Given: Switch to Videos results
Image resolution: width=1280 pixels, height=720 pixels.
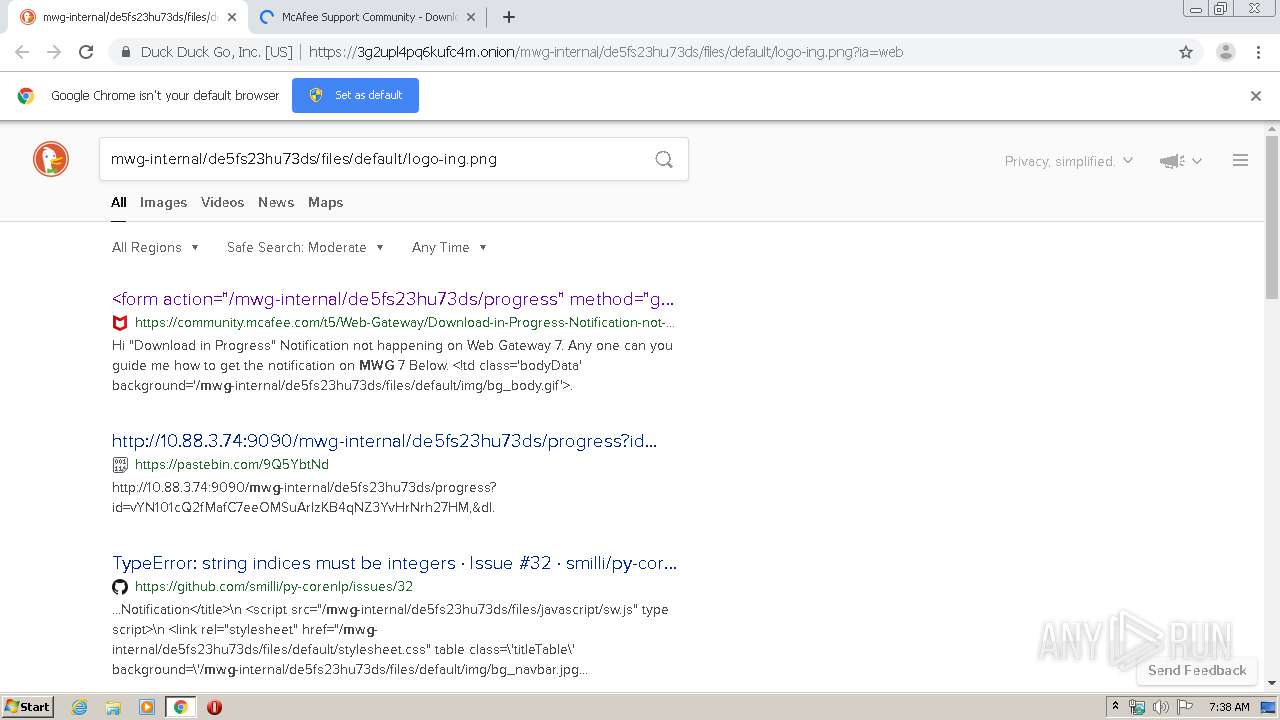Looking at the screenshot, I should click(x=222, y=202).
